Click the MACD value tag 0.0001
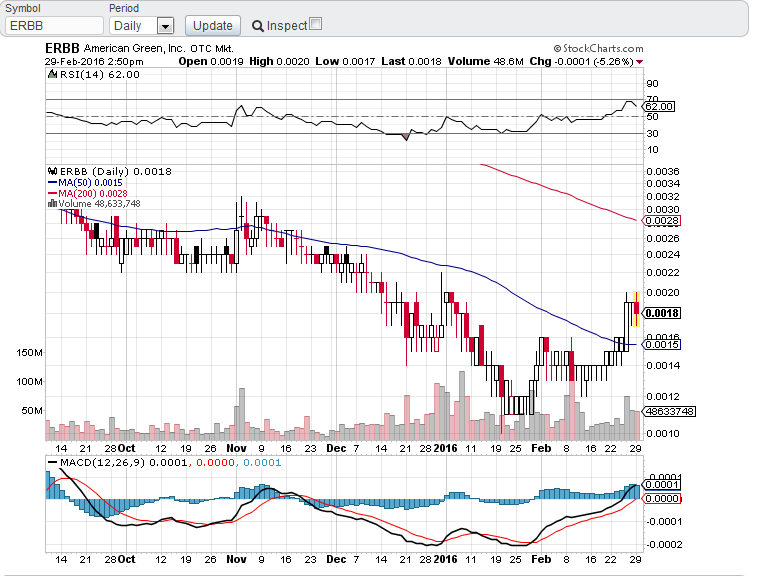Viewport: 760px width, 576px height. pos(661,484)
